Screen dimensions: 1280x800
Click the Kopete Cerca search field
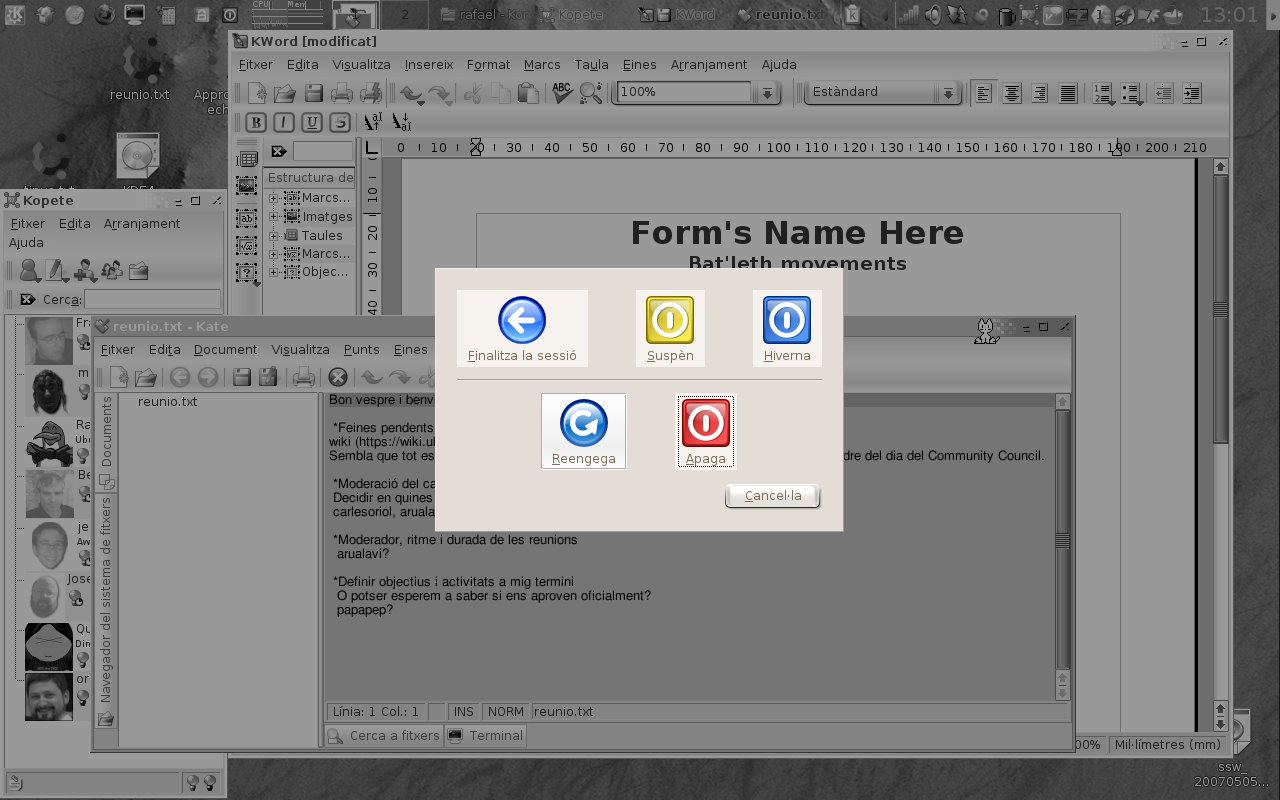(152, 299)
